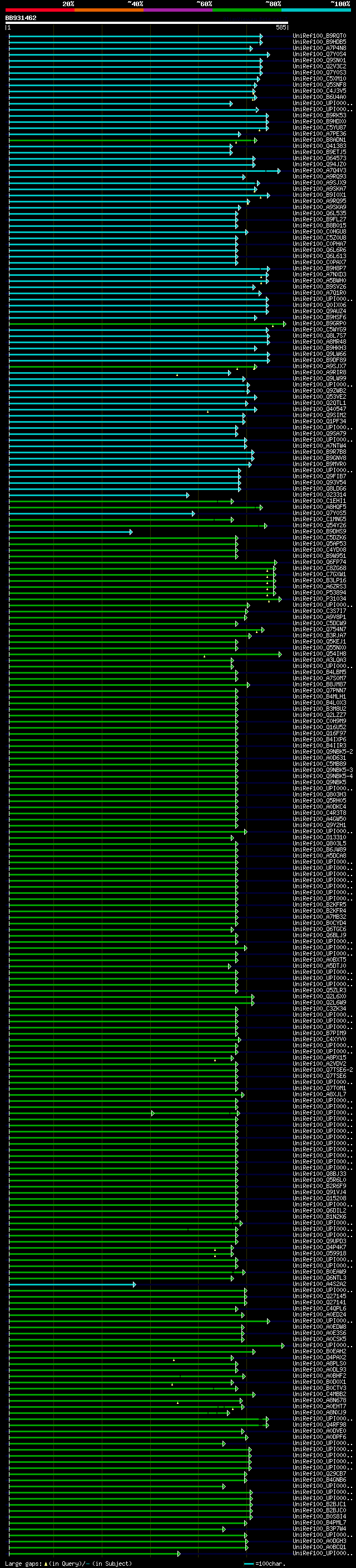Viewport: 356px width, 1568px height.
Task: Select the UniRef100_Q9NBK5-4 entry
Action: coord(323,776)
